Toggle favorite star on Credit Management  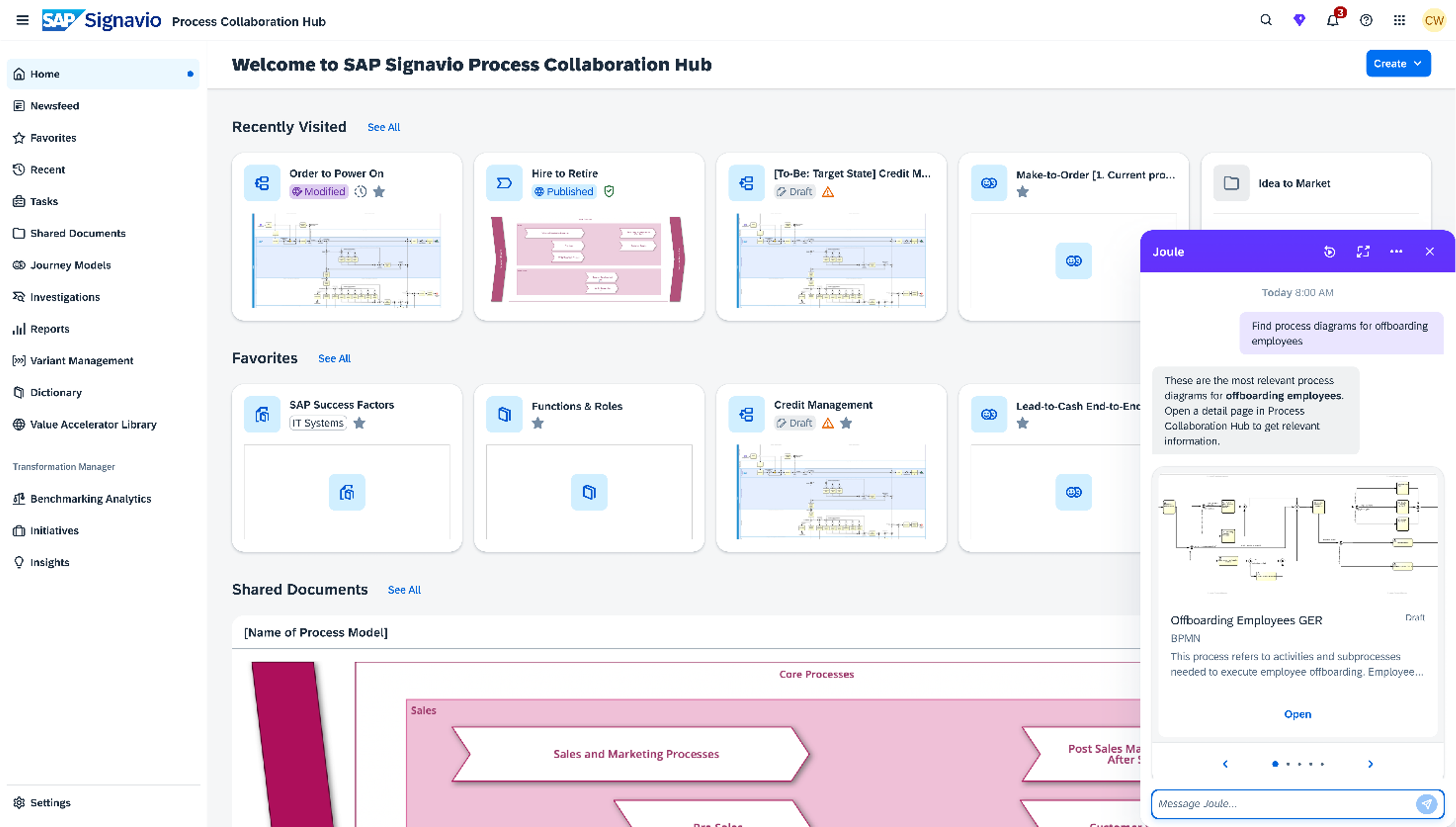[x=846, y=422]
